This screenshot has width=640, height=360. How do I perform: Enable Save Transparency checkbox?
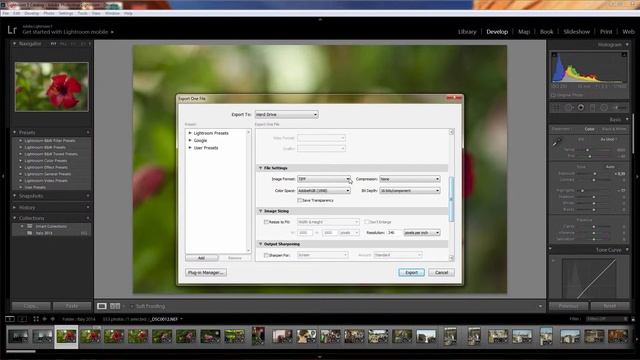pos(300,200)
